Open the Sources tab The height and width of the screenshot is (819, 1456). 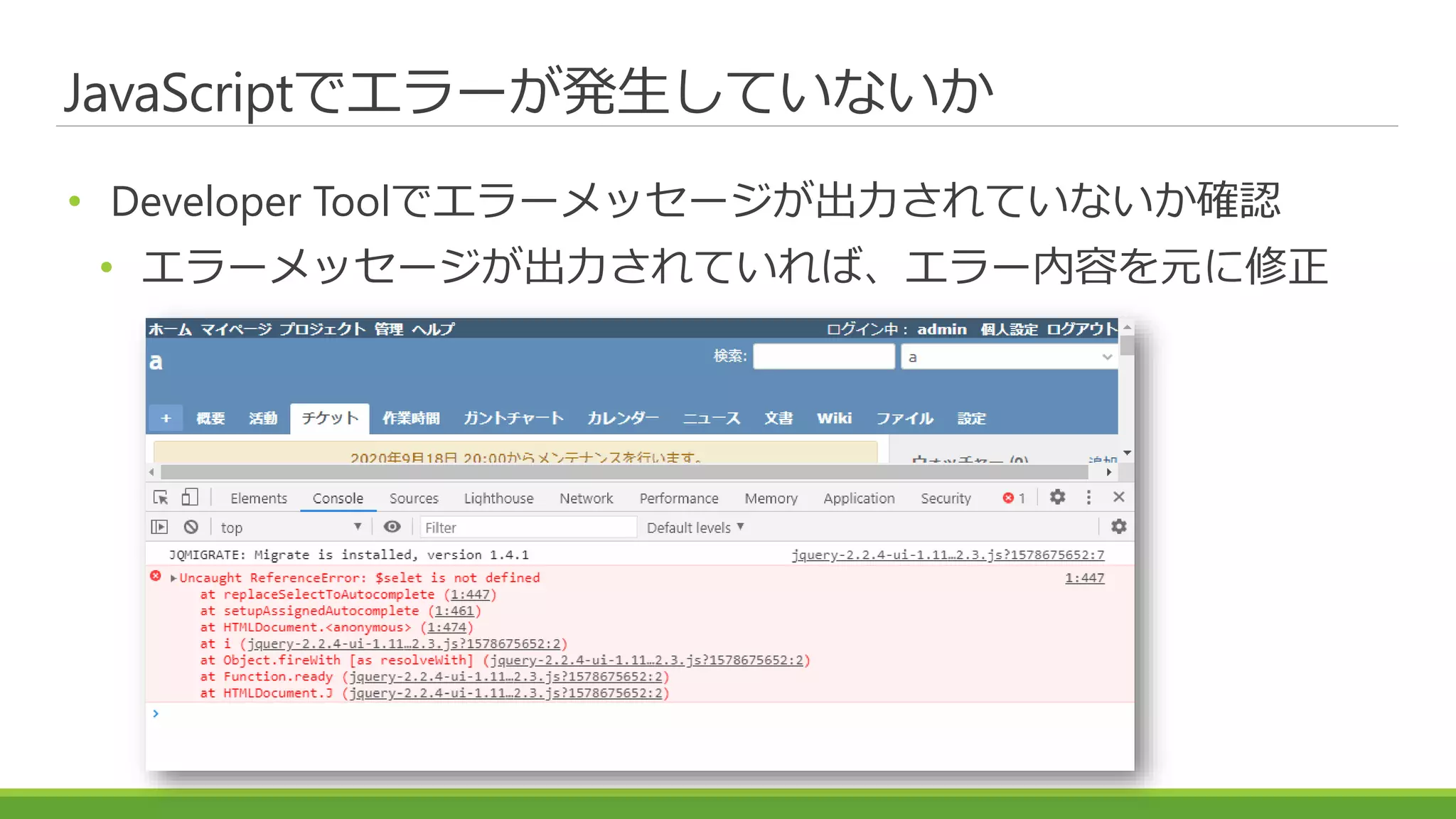414,498
